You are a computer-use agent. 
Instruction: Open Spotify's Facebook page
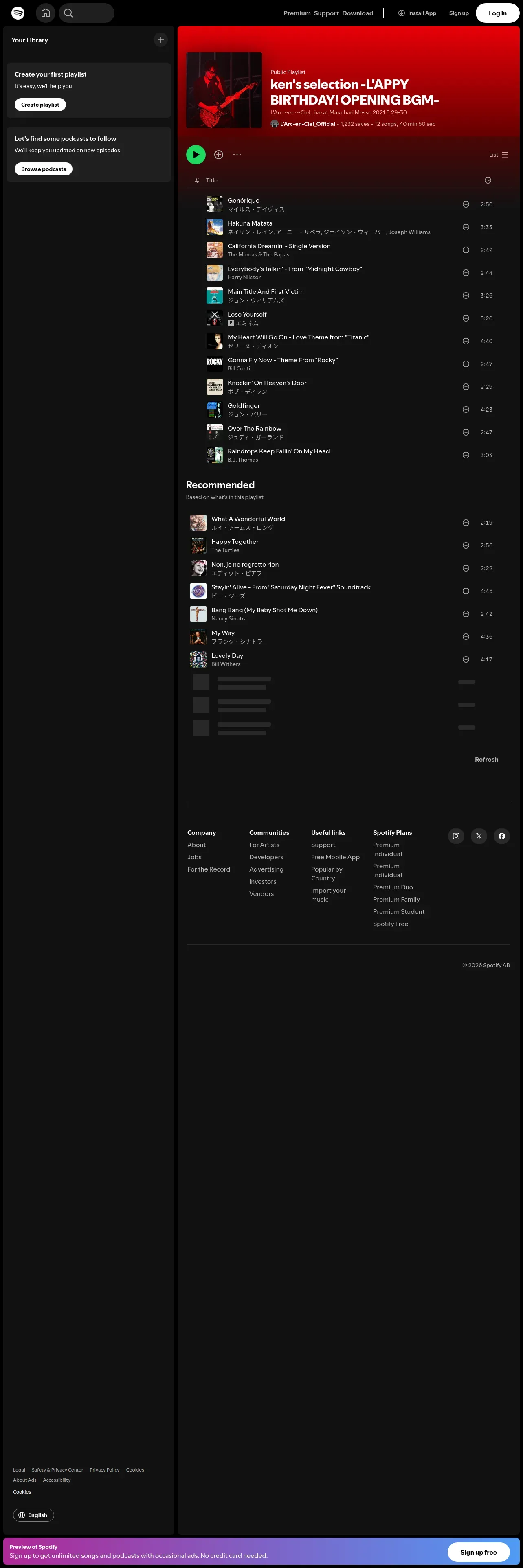(x=502, y=837)
